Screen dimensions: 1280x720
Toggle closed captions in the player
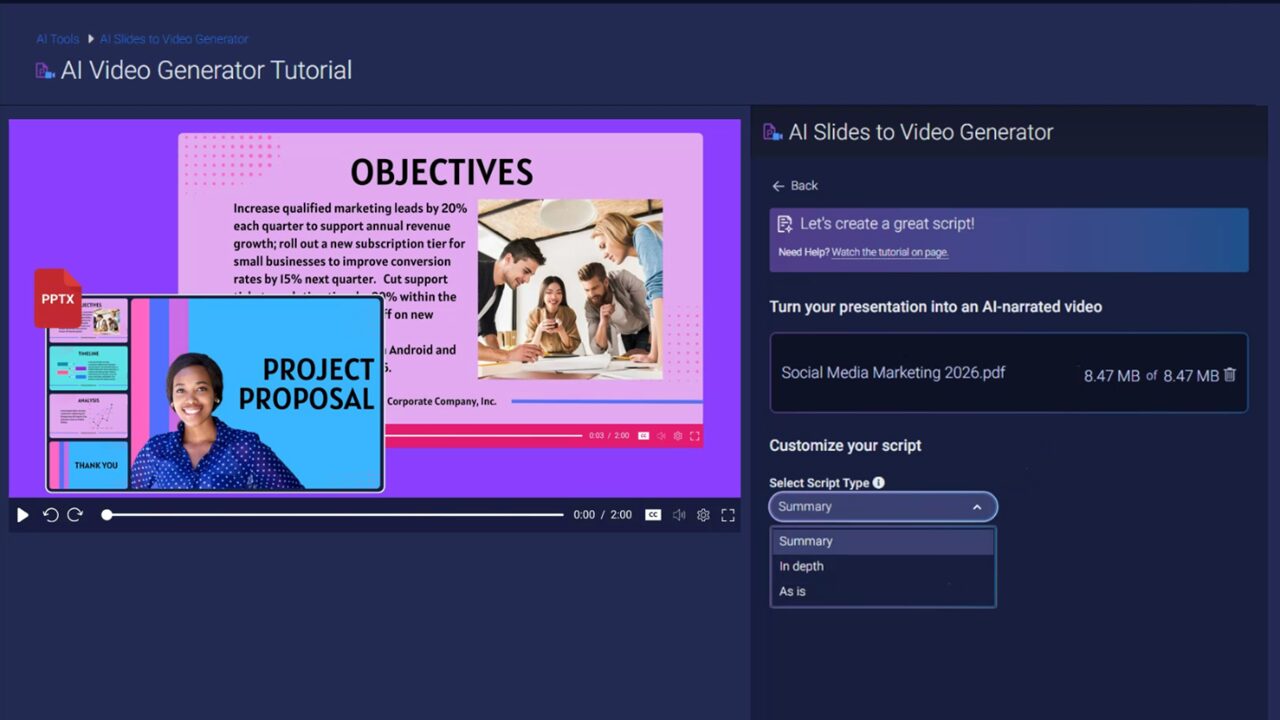tap(652, 514)
